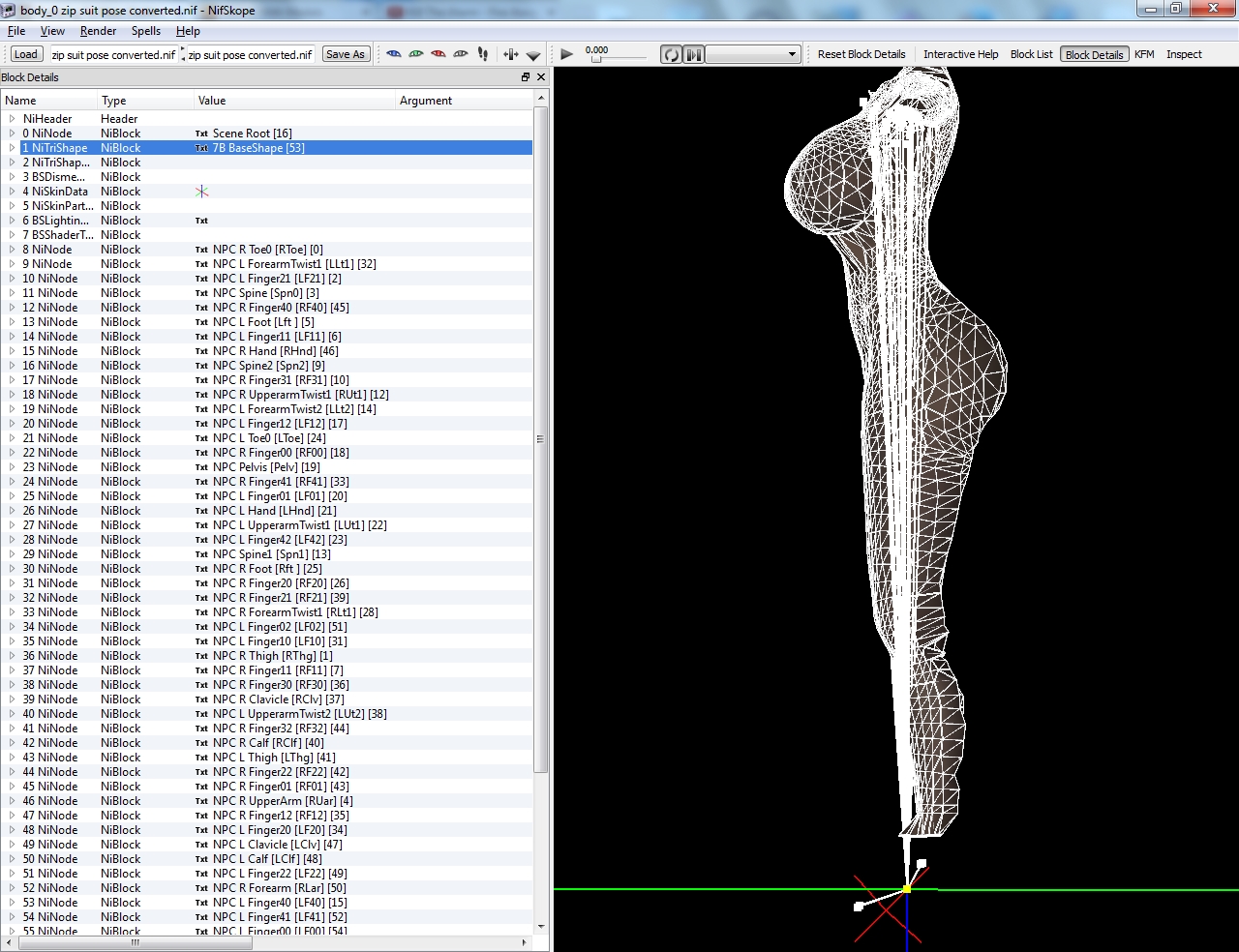Viewport: 1239px width, 952px height.
Task: Click the Load button
Action: [26, 54]
